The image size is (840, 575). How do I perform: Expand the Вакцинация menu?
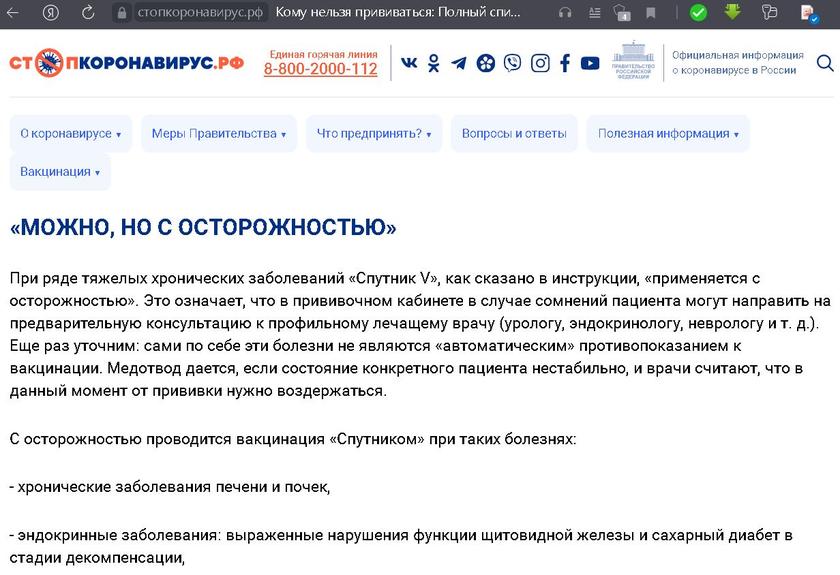point(60,172)
